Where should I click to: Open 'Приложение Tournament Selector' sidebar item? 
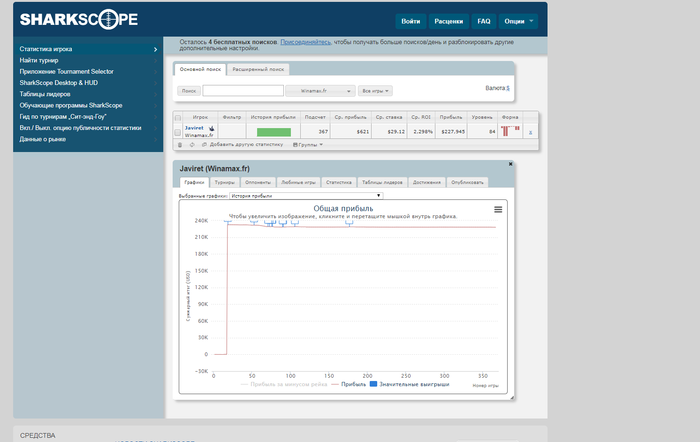[x=88, y=71]
